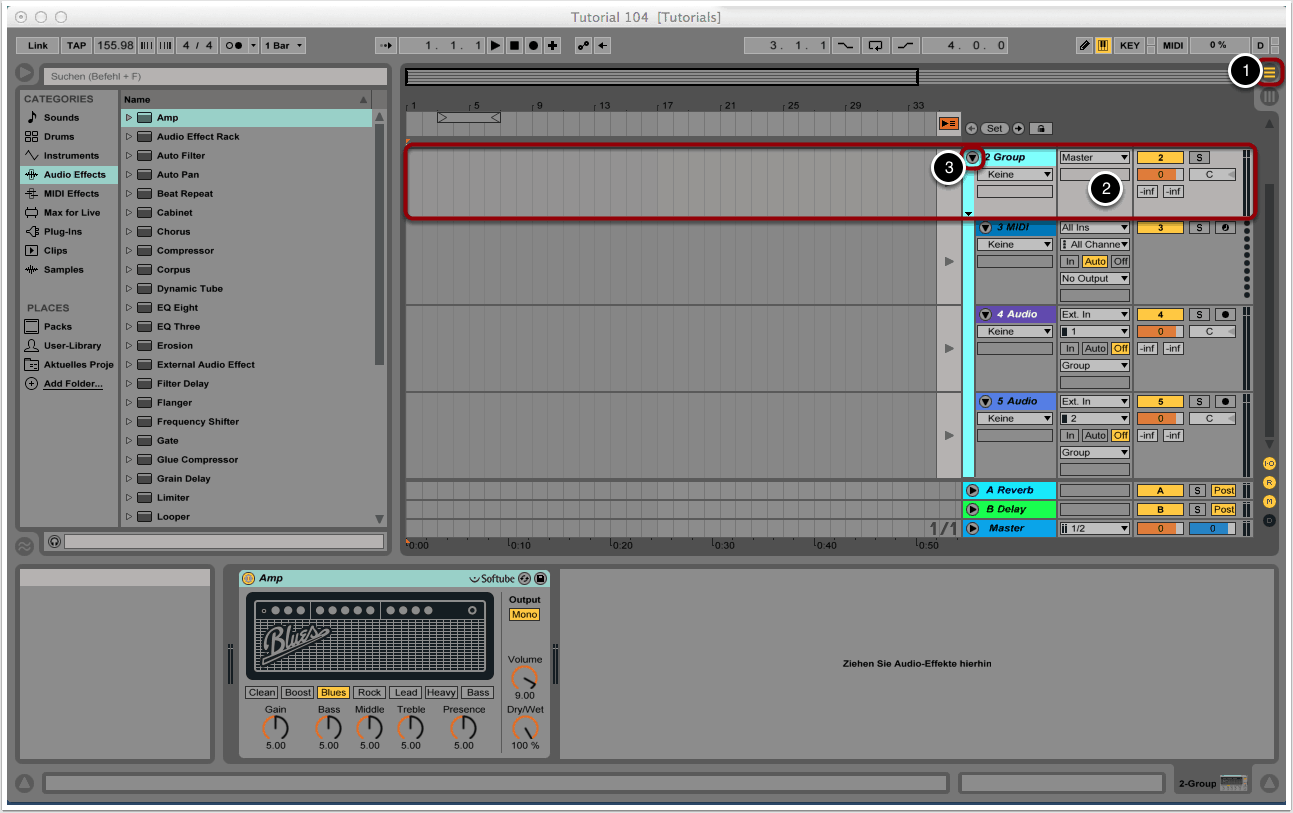This screenshot has height=813, width=1293.
Task: Click the Arrangement Record button
Action: [533, 46]
